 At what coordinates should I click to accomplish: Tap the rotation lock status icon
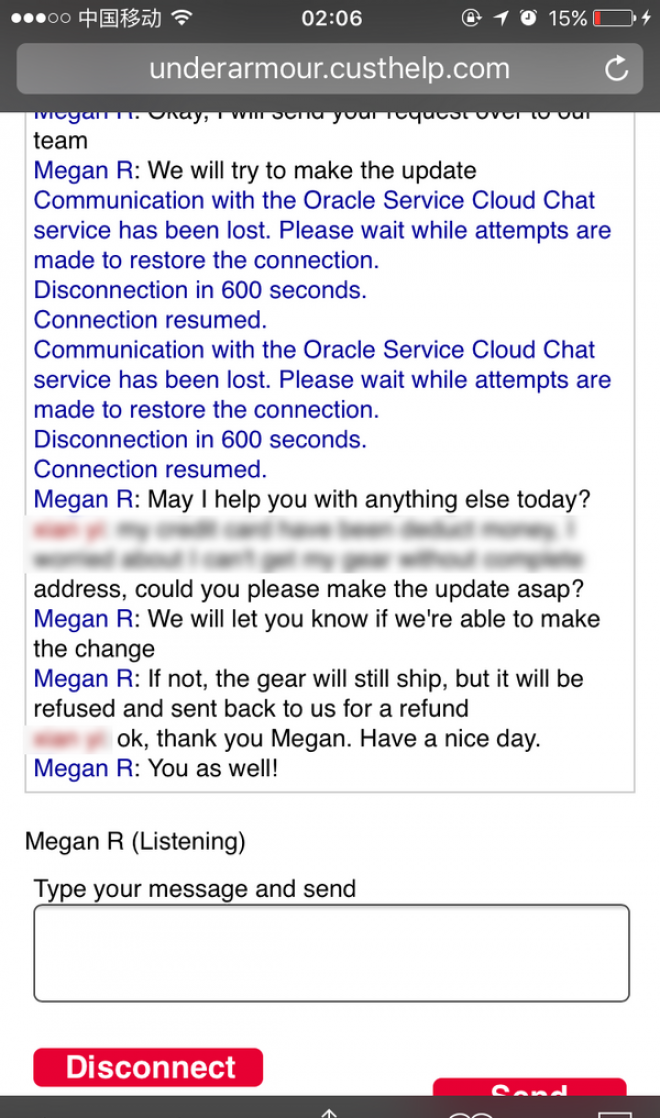coord(471,17)
